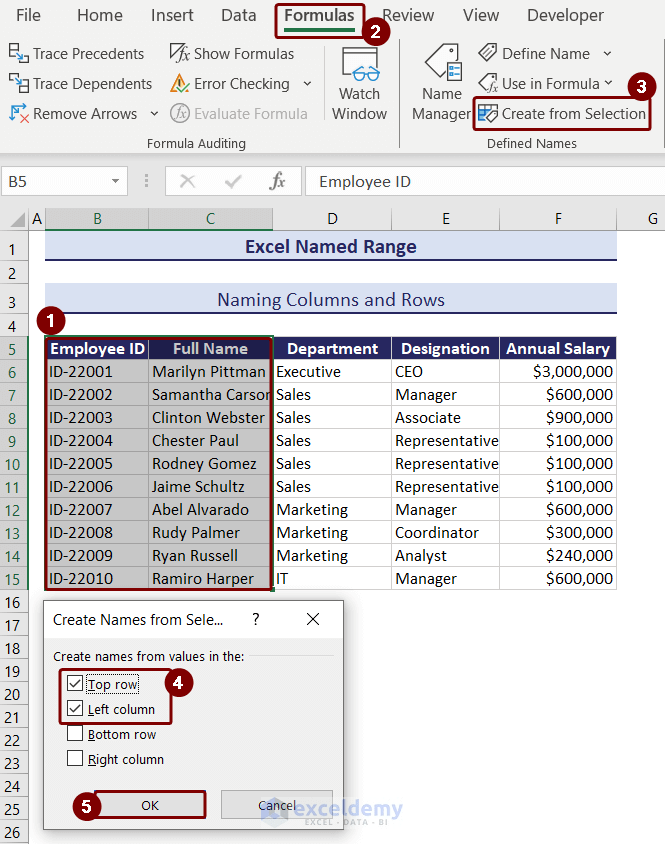Click the Select All corner triangle
The width and height of the screenshot is (665, 844).
(18, 220)
